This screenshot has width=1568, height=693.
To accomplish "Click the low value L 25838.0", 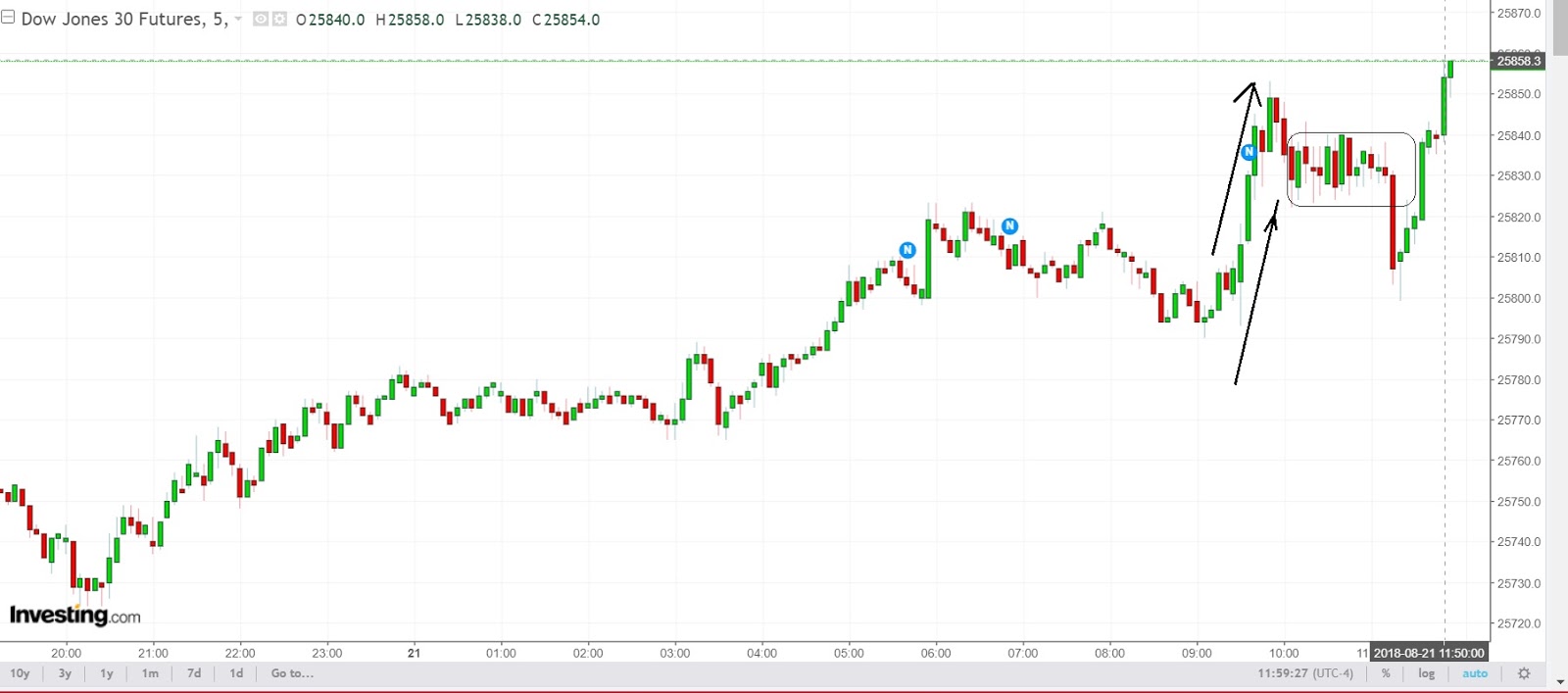I will click(488, 20).
